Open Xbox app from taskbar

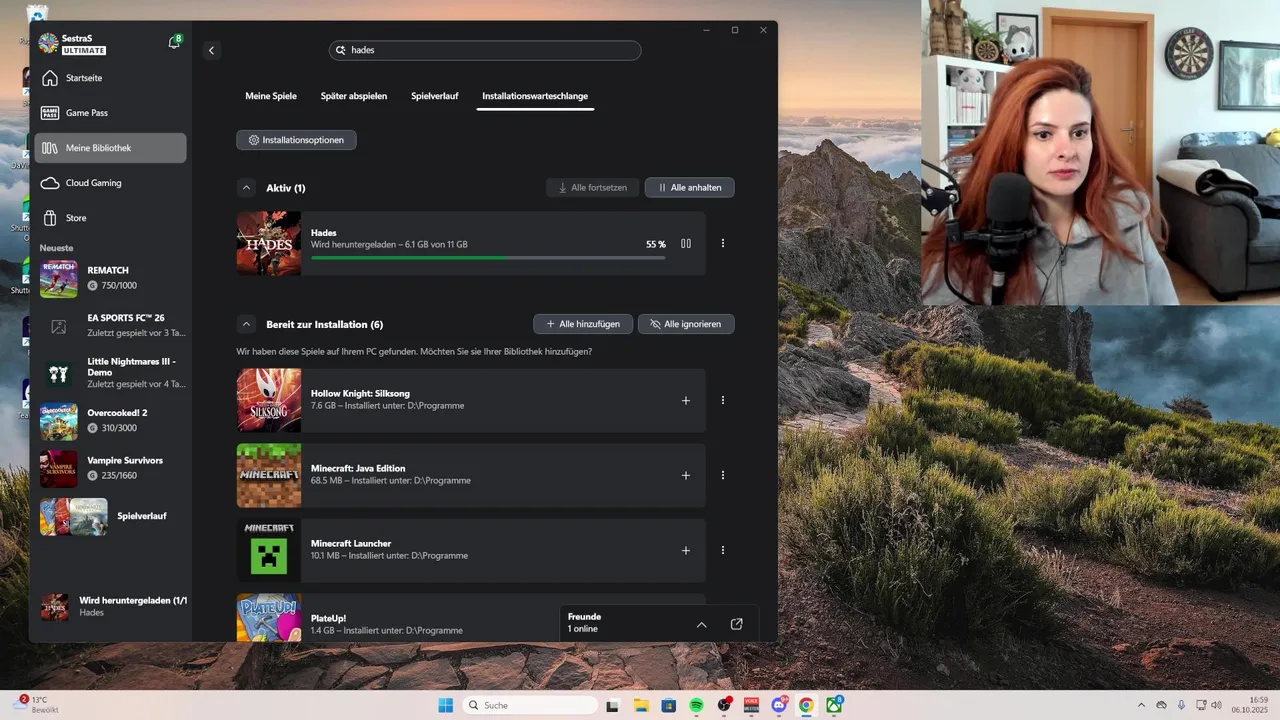tap(834, 705)
